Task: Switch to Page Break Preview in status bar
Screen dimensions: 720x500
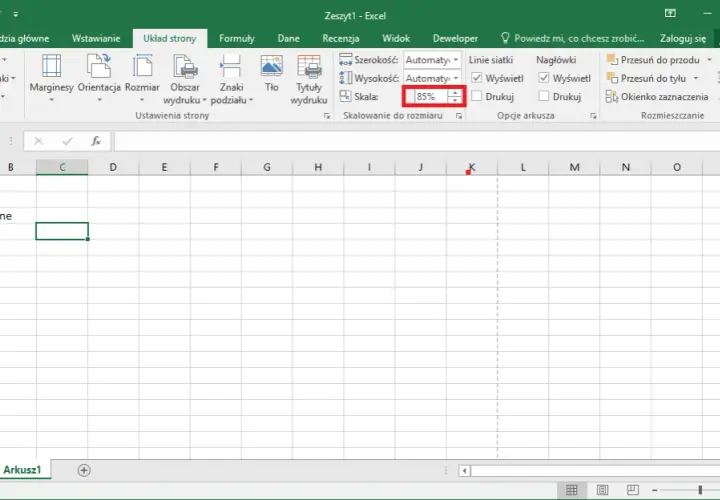Action: pos(633,490)
